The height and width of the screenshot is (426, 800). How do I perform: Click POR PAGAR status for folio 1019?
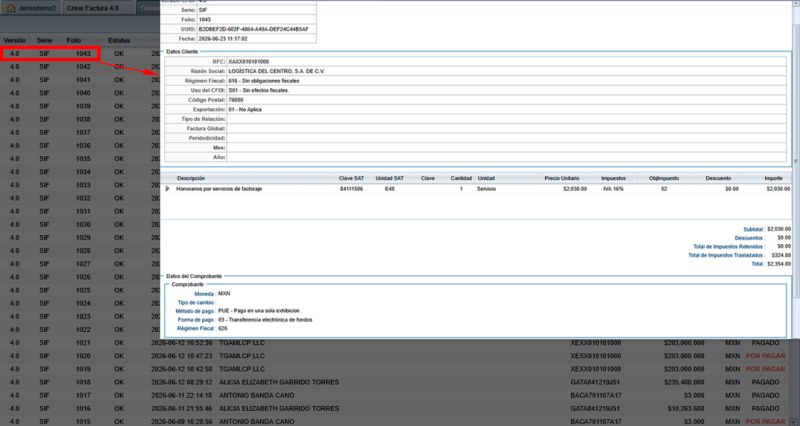(x=765, y=369)
